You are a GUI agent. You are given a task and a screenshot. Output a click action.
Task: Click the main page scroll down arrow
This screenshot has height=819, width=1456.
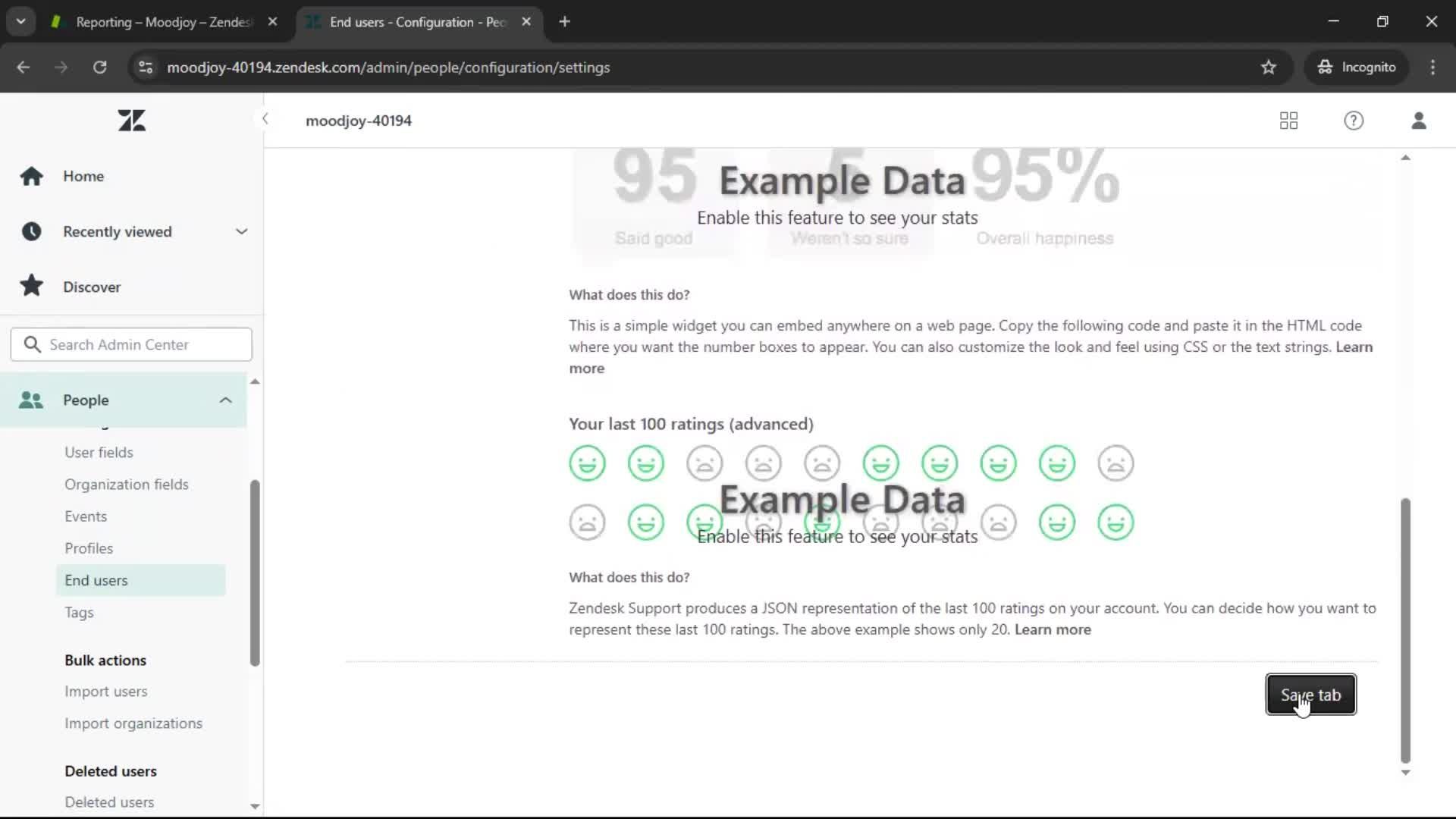(x=1405, y=773)
